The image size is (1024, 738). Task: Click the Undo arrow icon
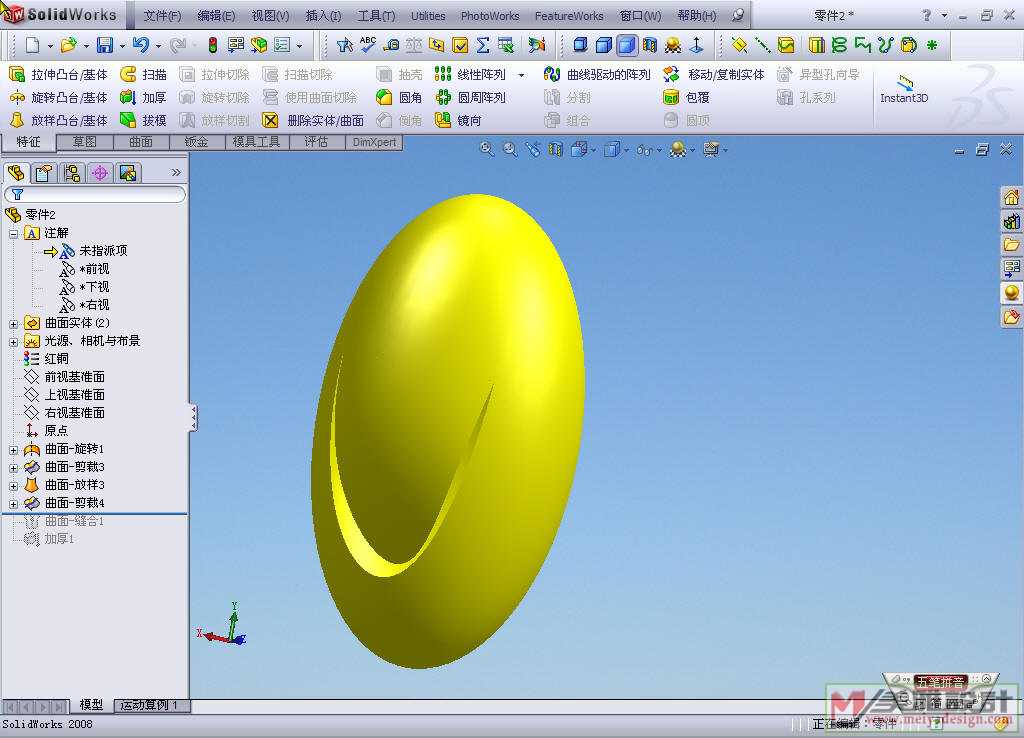140,44
